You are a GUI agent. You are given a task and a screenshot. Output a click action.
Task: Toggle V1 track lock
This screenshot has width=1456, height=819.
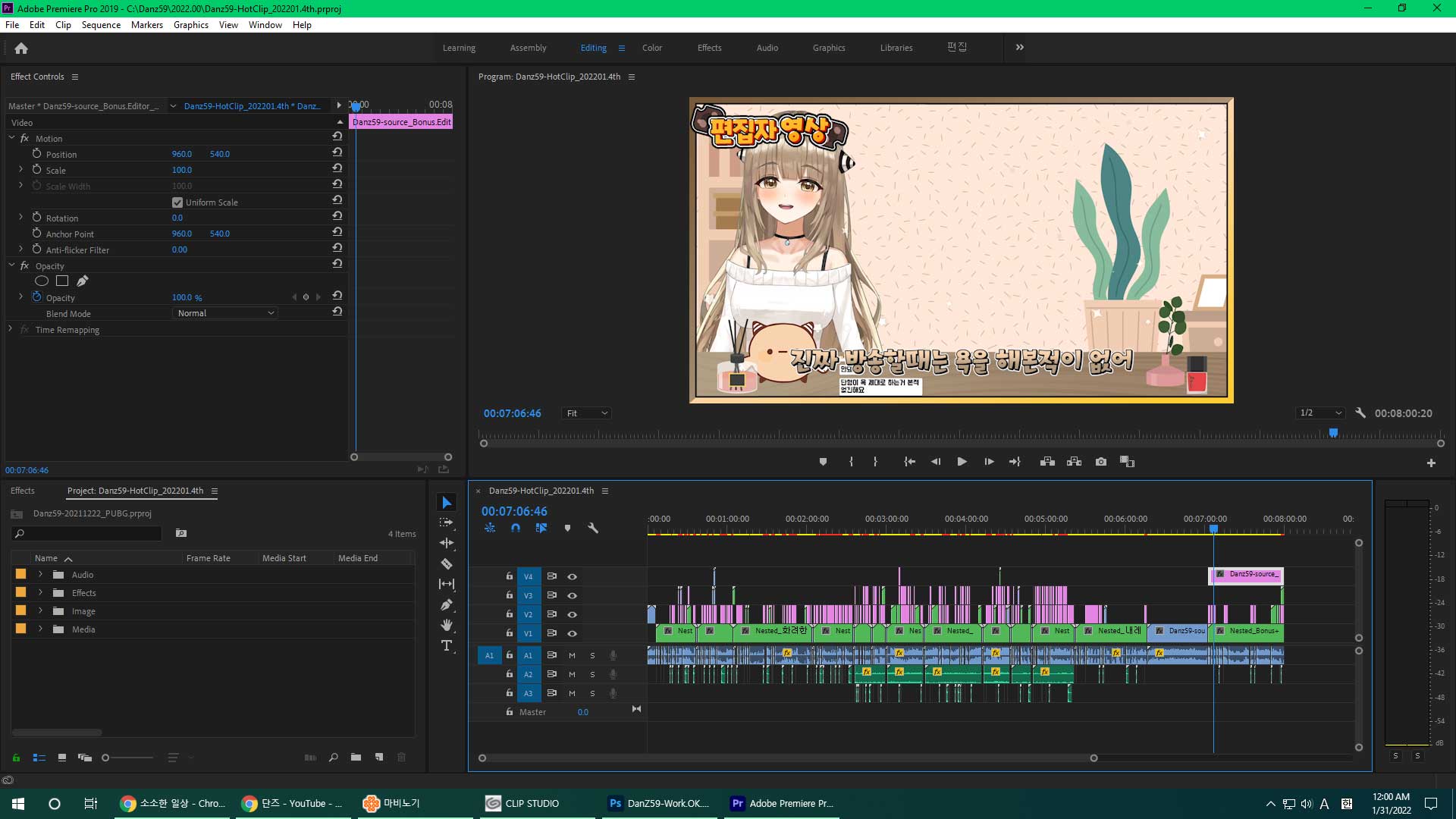pos(510,633)
